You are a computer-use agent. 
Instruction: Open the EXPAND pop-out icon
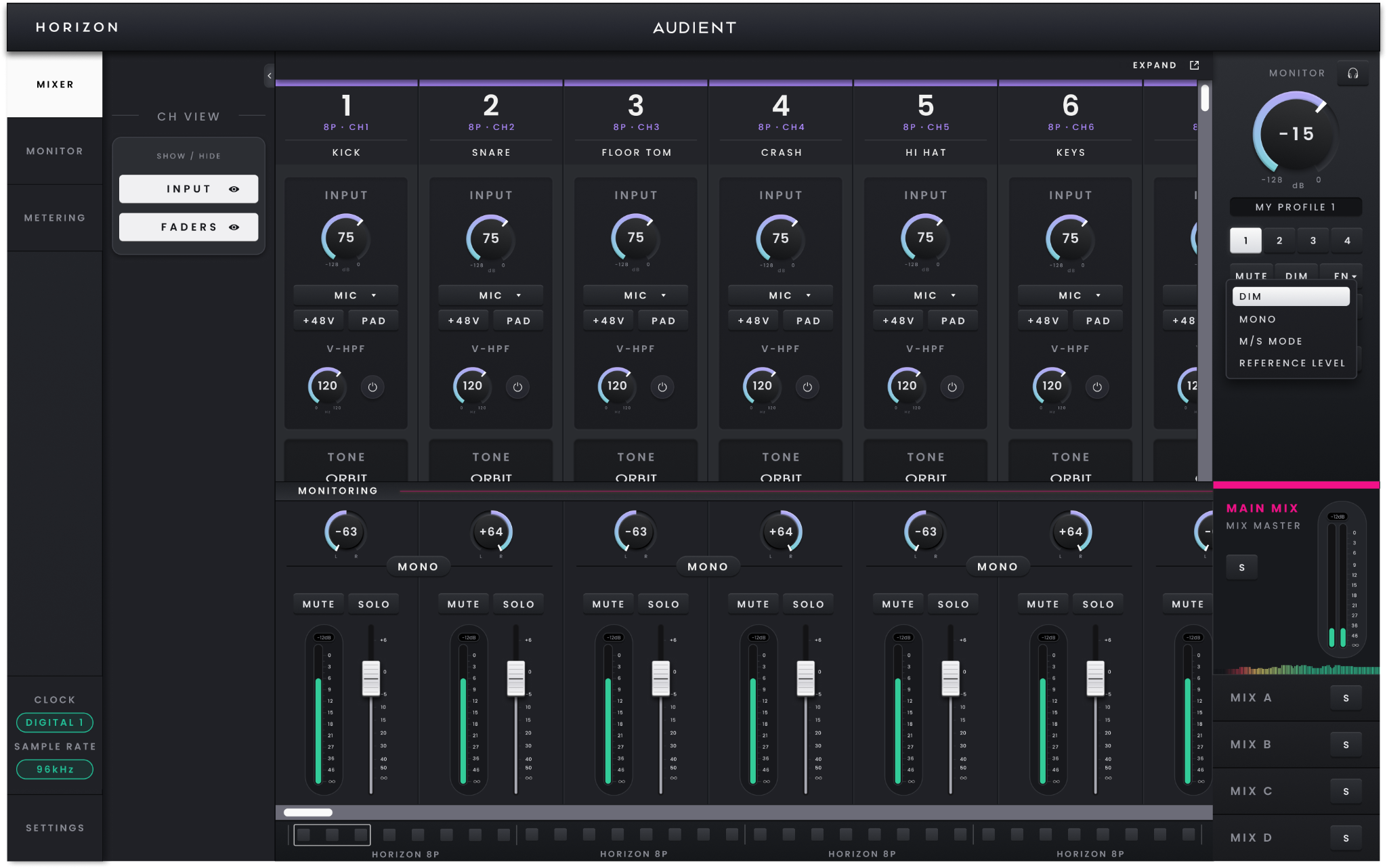(x=1194, y=65)
